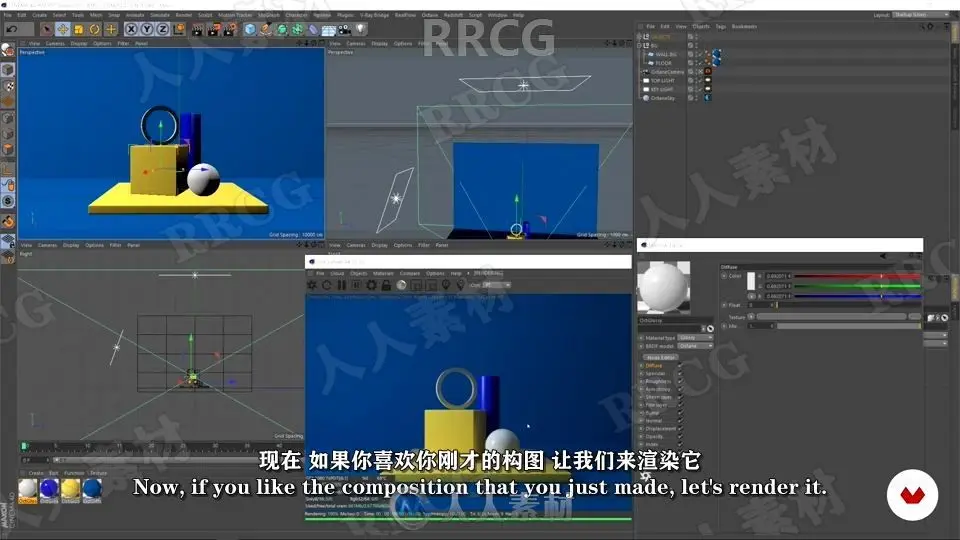
Task: Click the blue material tag on FLOOR
Action: coord(716,62)
